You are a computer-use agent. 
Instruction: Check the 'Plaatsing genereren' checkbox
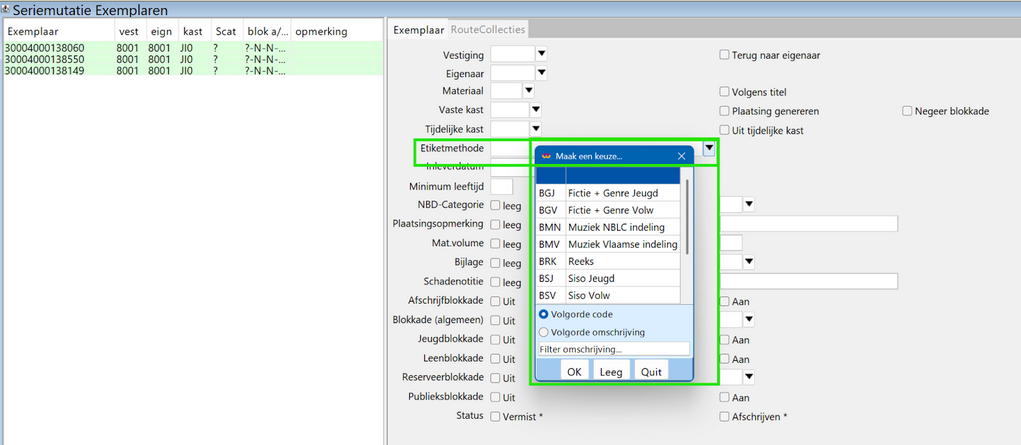(x=725, y=111)
